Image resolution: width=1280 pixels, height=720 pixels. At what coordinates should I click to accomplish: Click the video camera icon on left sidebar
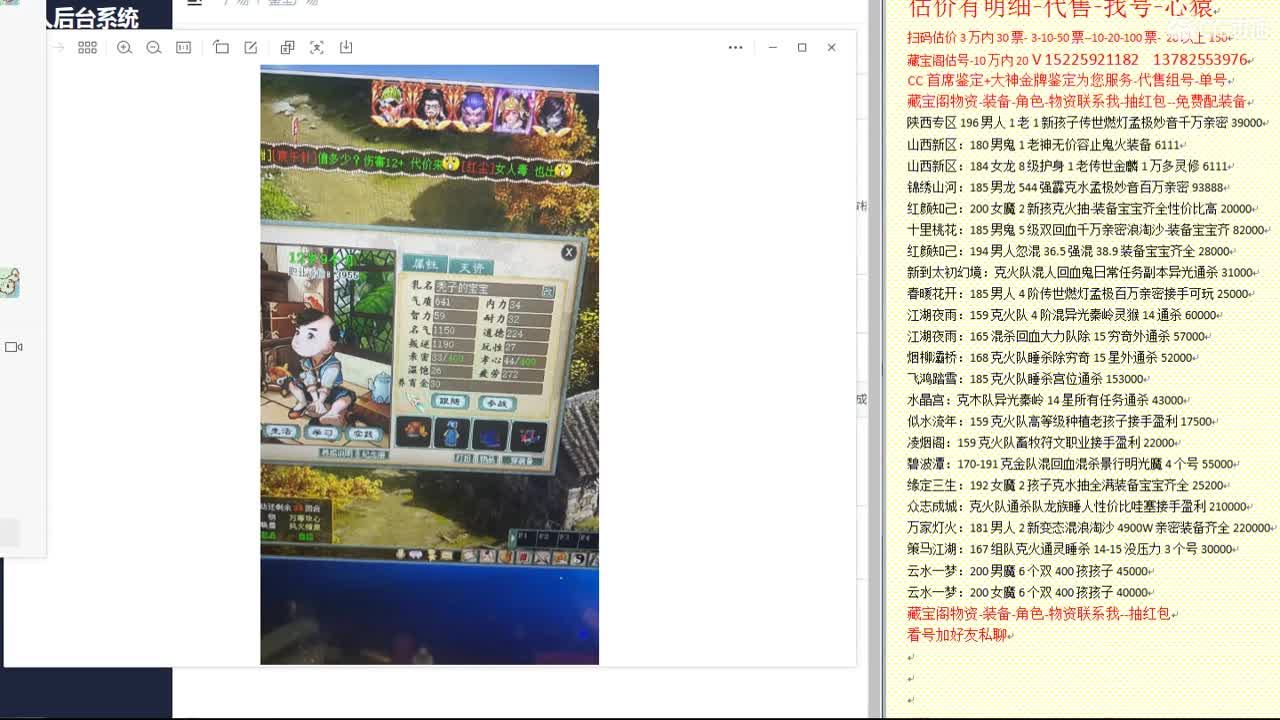13,347
